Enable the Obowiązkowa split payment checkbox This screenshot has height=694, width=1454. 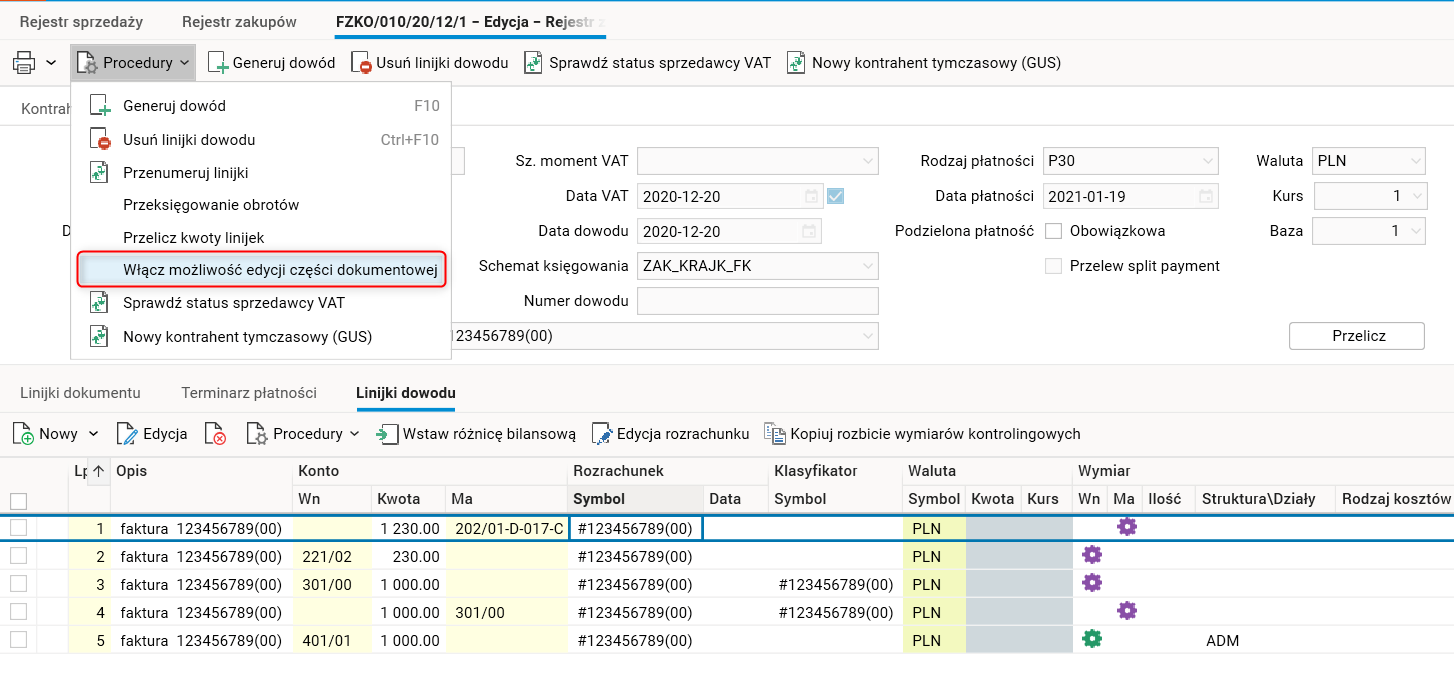pyautogui.click(x=1053, y=231)
